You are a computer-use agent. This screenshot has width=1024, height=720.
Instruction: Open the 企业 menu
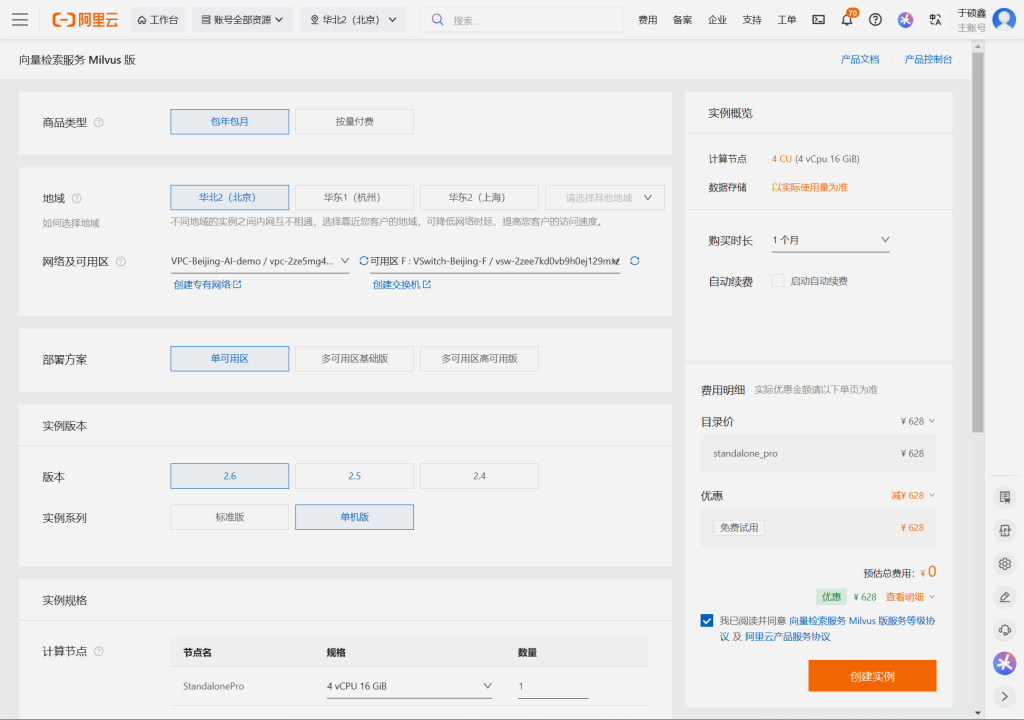717,20
